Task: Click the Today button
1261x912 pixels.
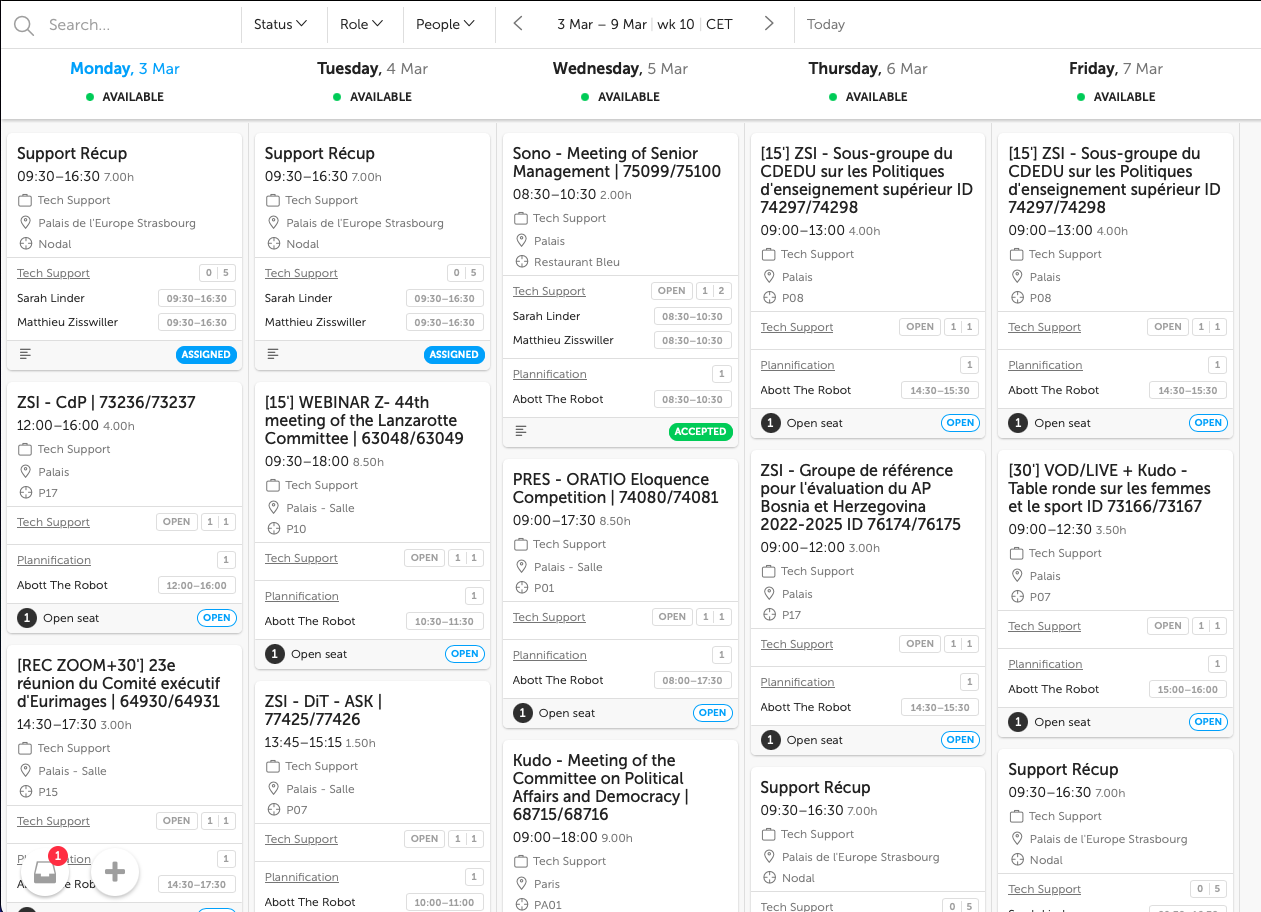Action: tap(825, 24)
